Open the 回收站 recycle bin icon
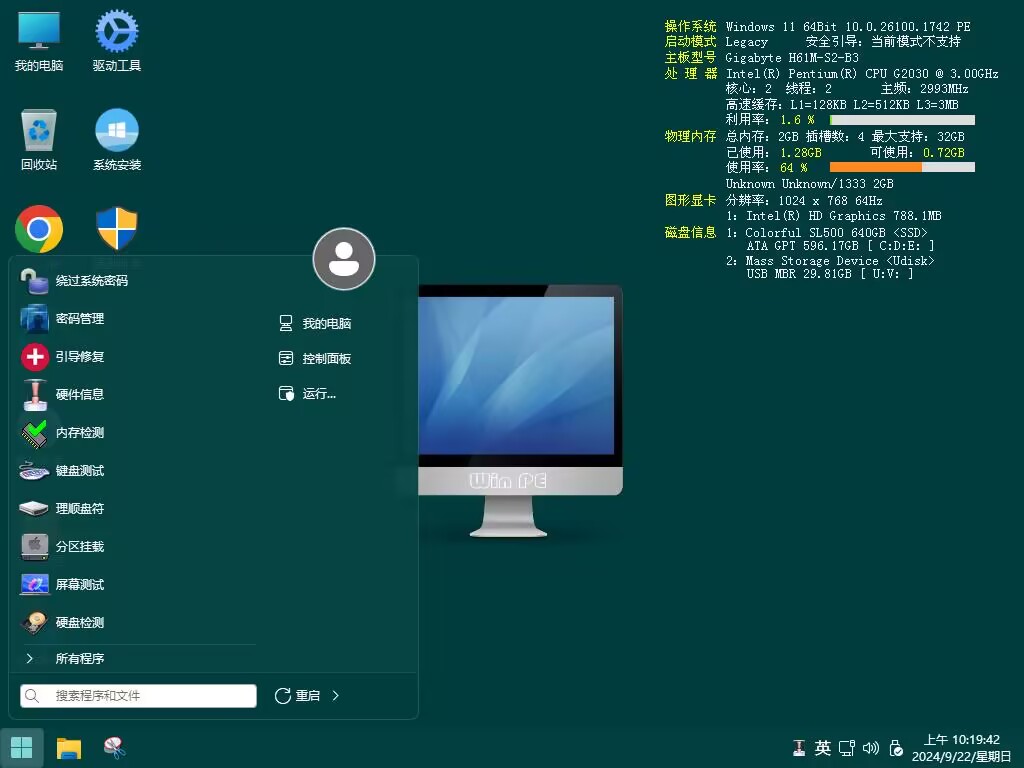 39,140
